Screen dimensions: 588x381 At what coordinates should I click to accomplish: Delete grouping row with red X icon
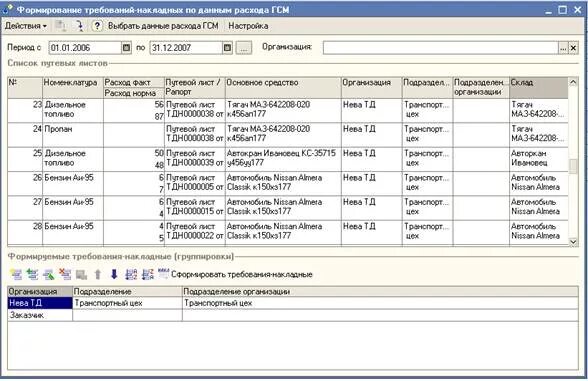[x=65, y=274]
